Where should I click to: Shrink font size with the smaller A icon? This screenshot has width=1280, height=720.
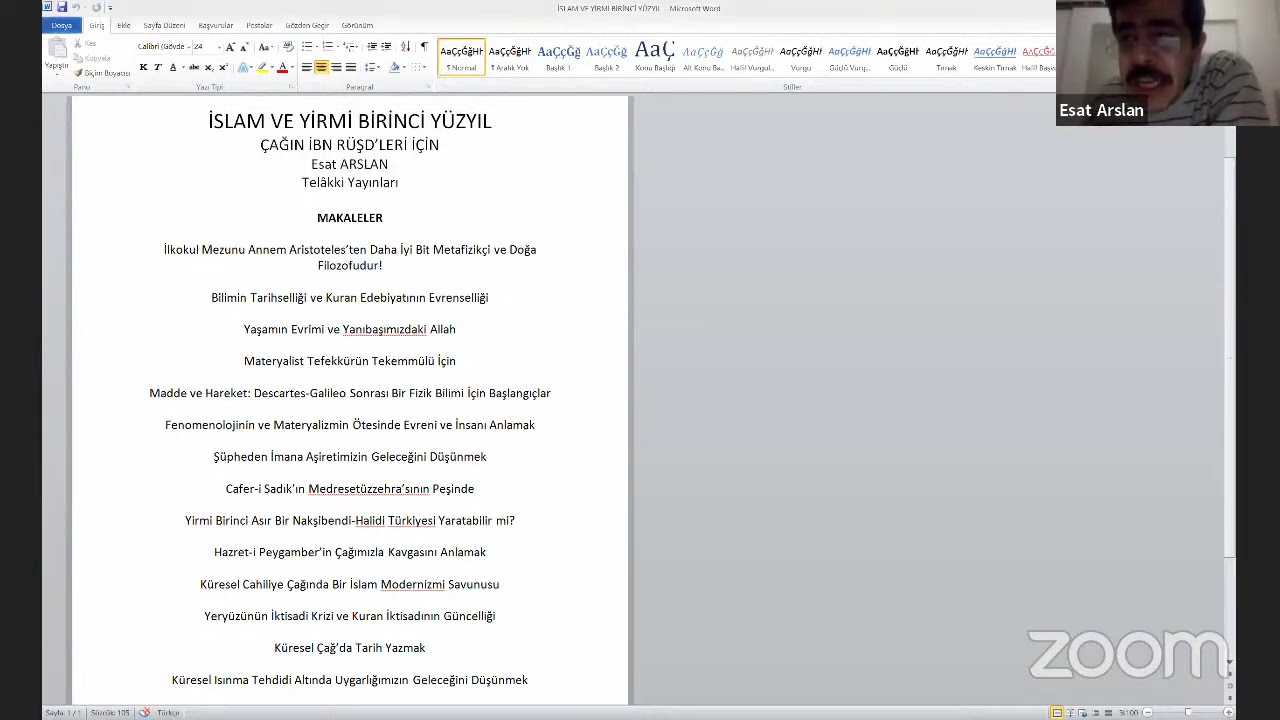click(244, 47)
